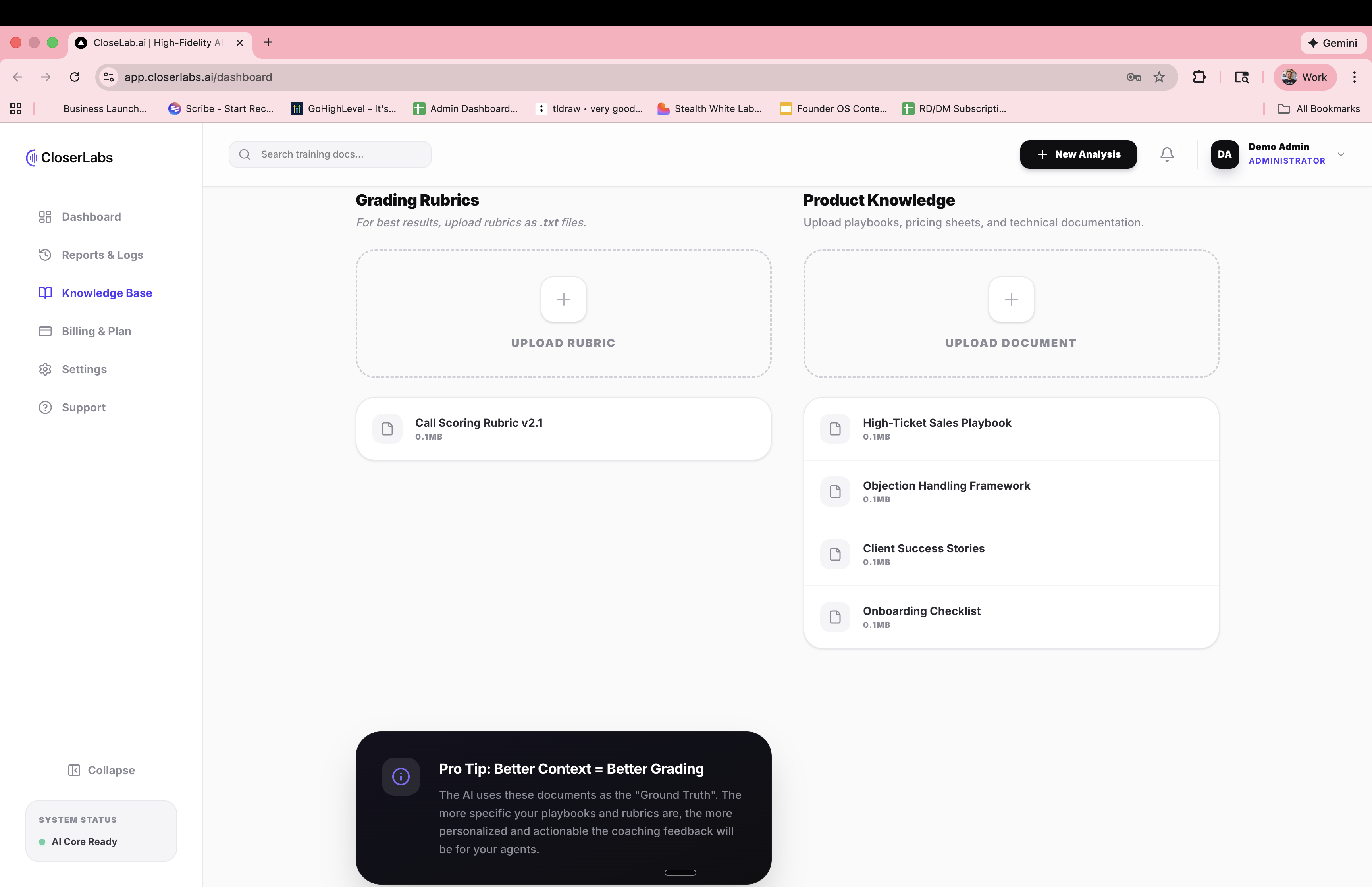Image resolution: width=1372 pixels, height=887 pixels.
Task: Open Billing & Plan card icon
Action: [46, 331]
